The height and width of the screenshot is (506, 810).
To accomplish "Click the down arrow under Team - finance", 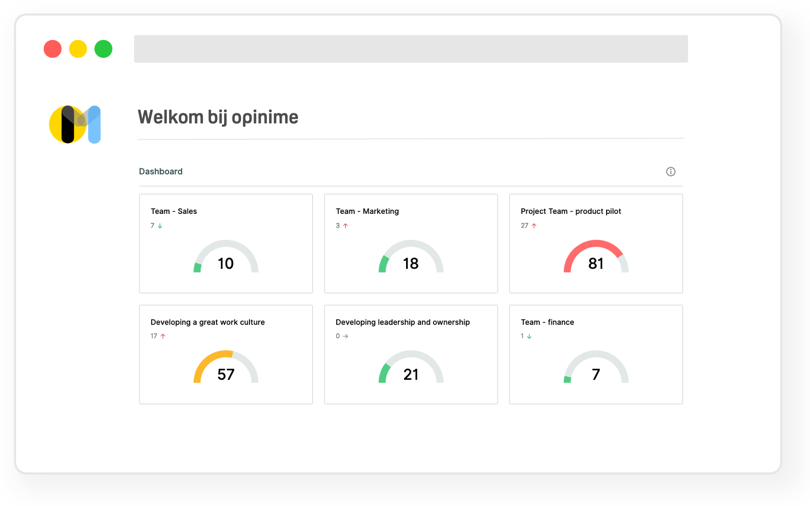I will 529,337.
